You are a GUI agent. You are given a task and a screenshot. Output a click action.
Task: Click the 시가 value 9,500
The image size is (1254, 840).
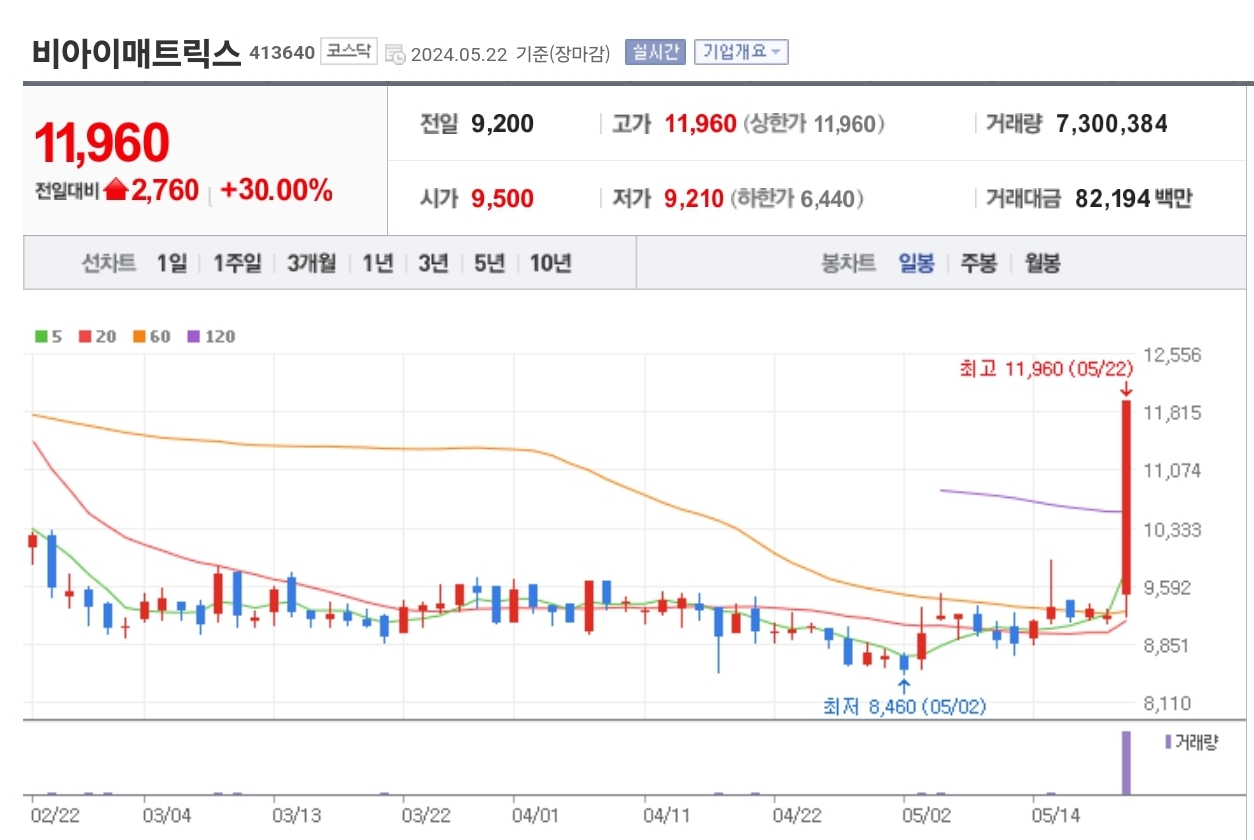point(502,199)
